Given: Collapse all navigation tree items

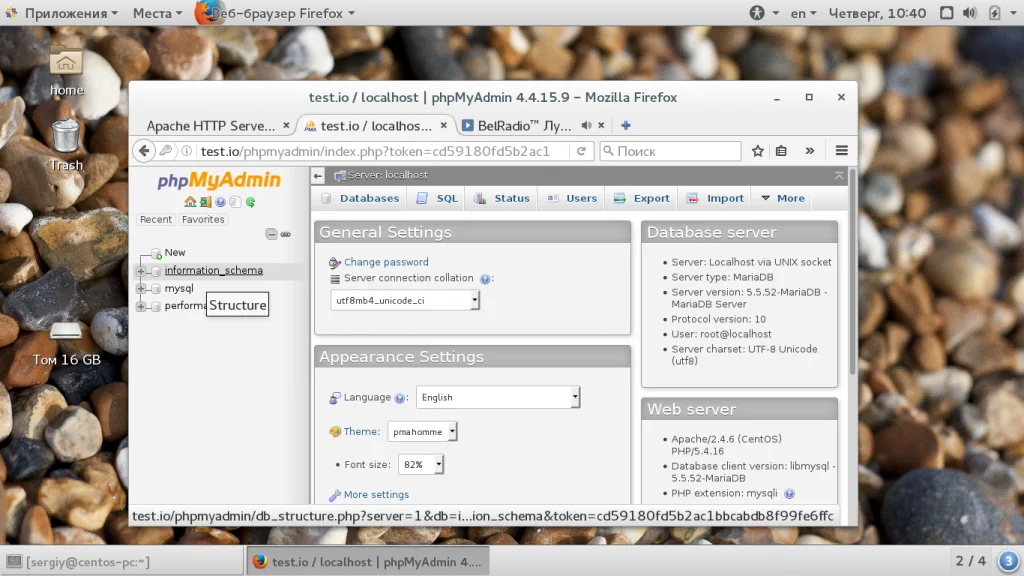Looking at the screenshot, I should 271,234.
